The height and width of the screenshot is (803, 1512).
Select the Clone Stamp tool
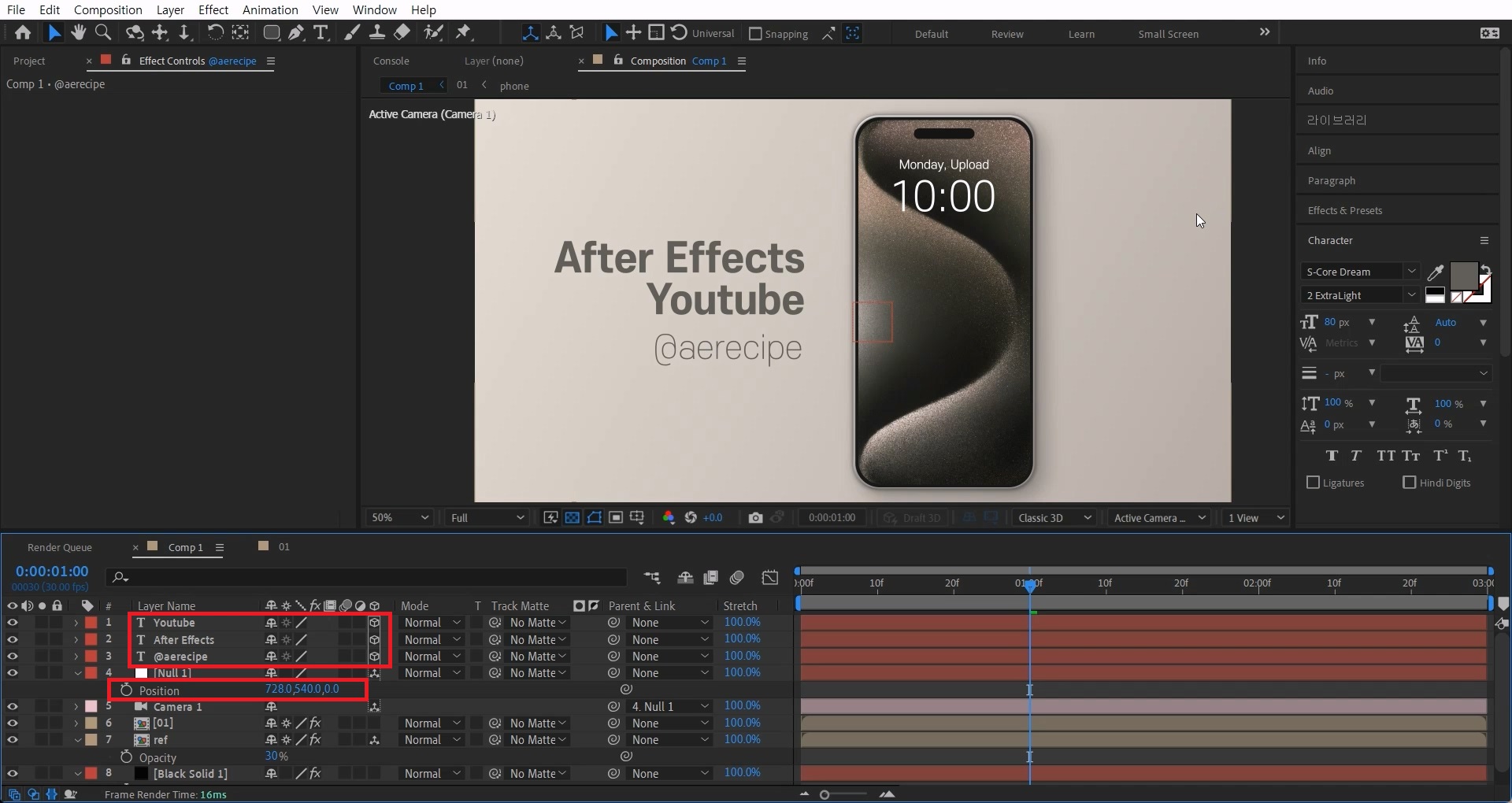pyautogui.click(x=377, y=32)
